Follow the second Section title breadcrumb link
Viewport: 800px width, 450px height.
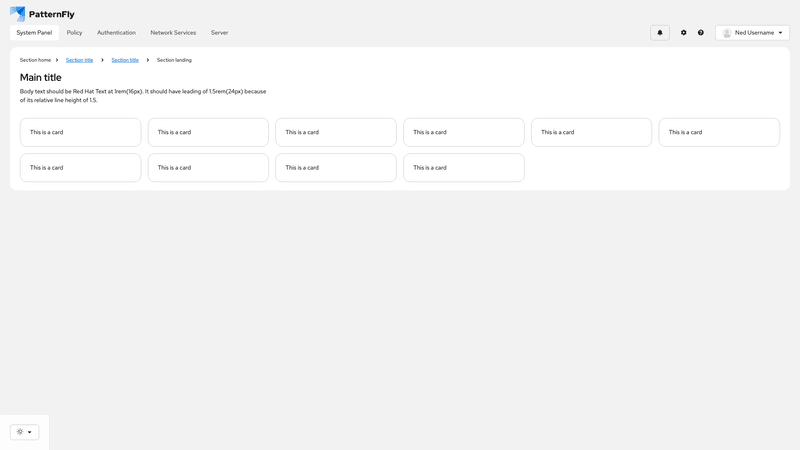point(125,60)
